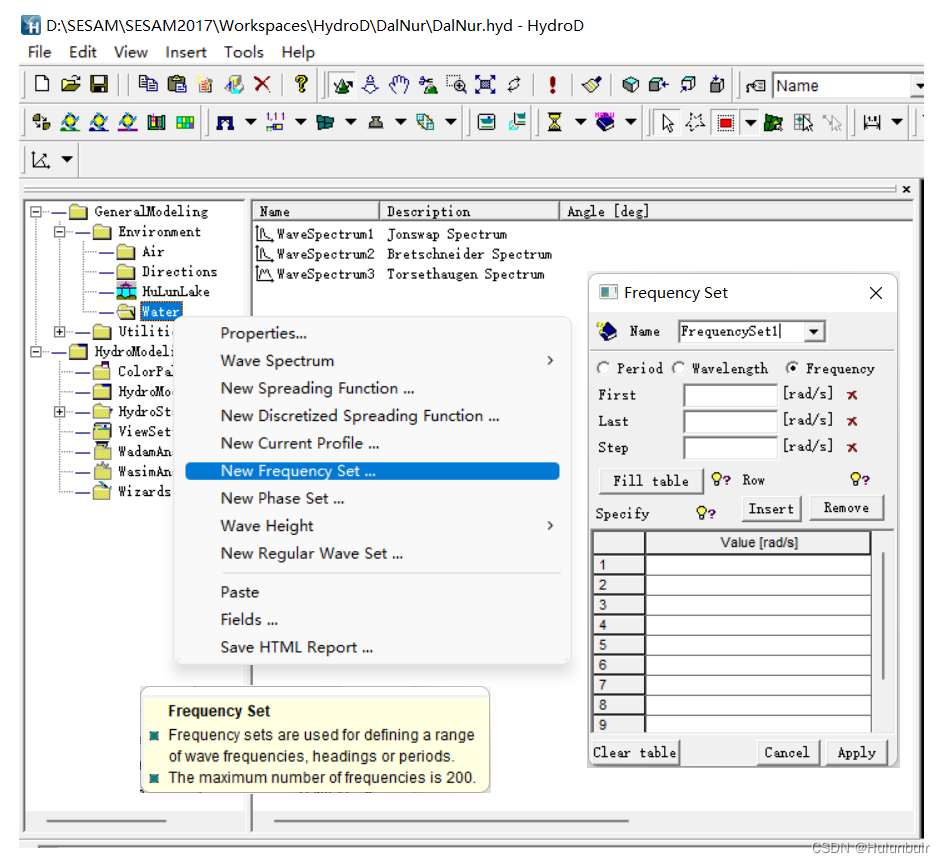The width and height of the screenshot is (945, 863).
Task: Click the Step frequency input field
Action: tap(730, 448)
